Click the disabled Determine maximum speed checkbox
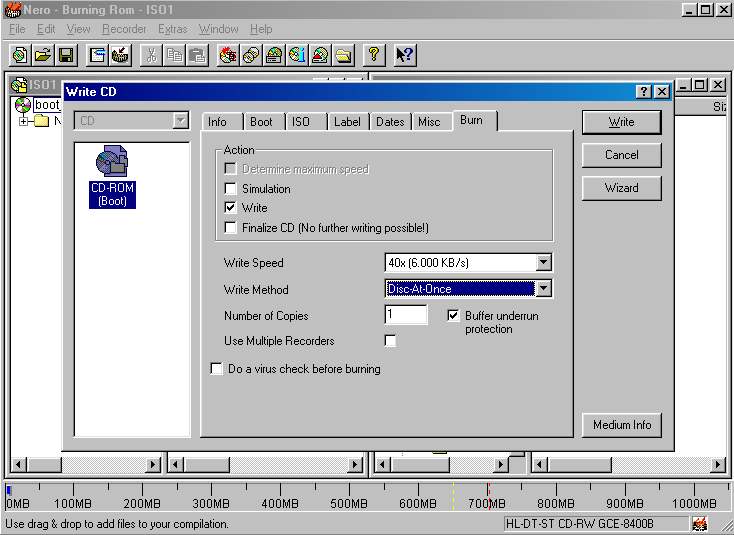The height and width of the screenshot is (535, 734). 230,169
